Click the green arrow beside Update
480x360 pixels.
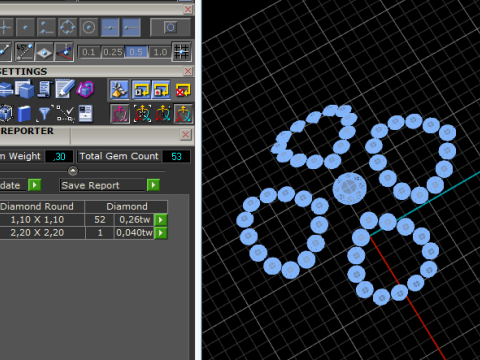(x=34, y=185)
